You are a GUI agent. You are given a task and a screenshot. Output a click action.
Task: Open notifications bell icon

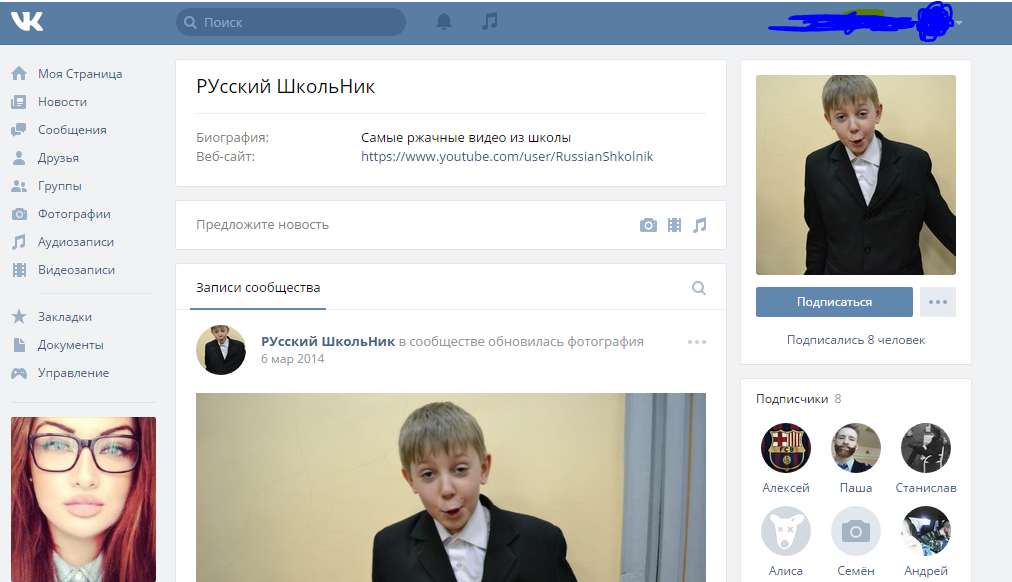tap(444, 22)
